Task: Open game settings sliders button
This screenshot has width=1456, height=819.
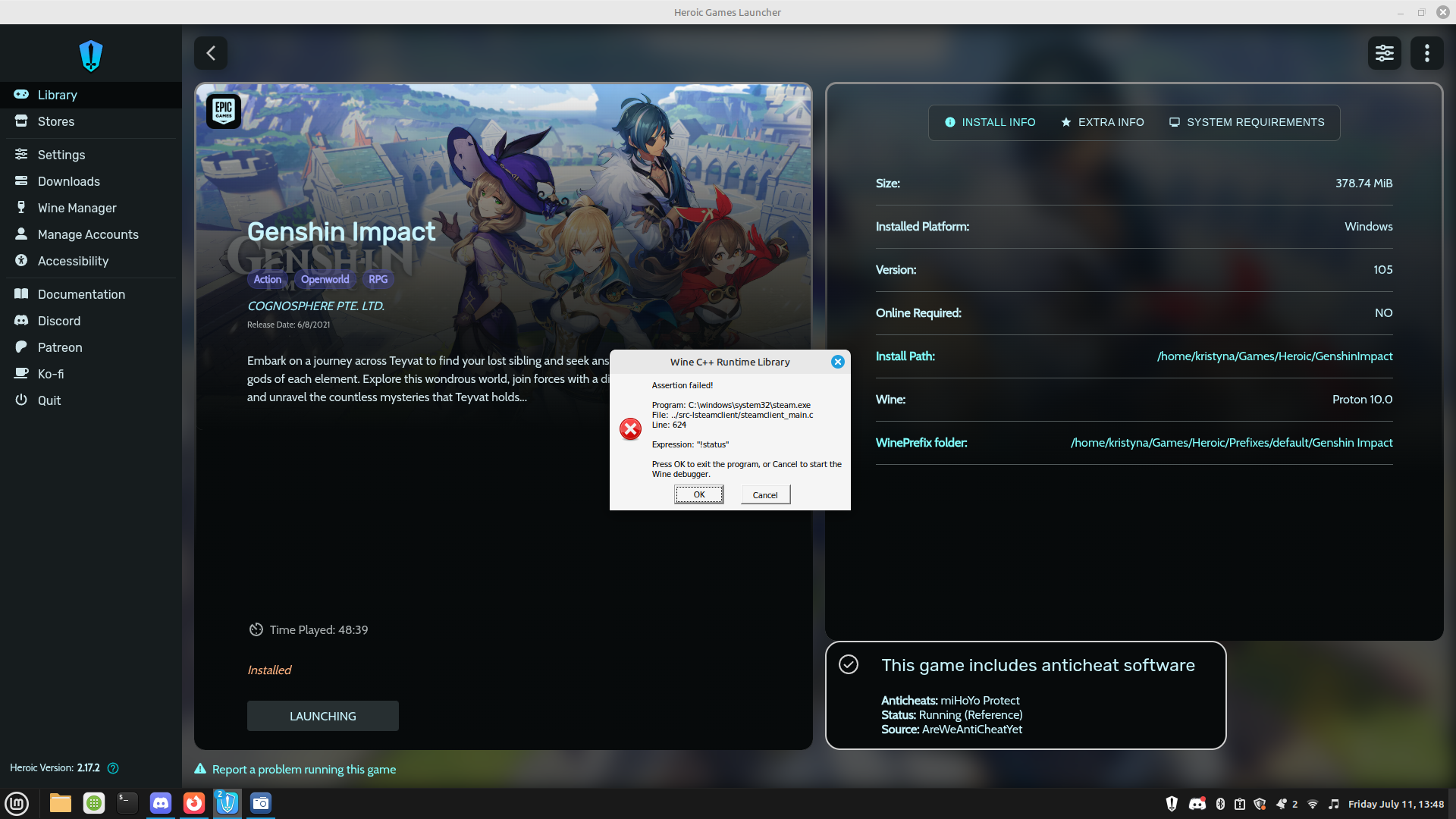Action: tap(1385, 53)
